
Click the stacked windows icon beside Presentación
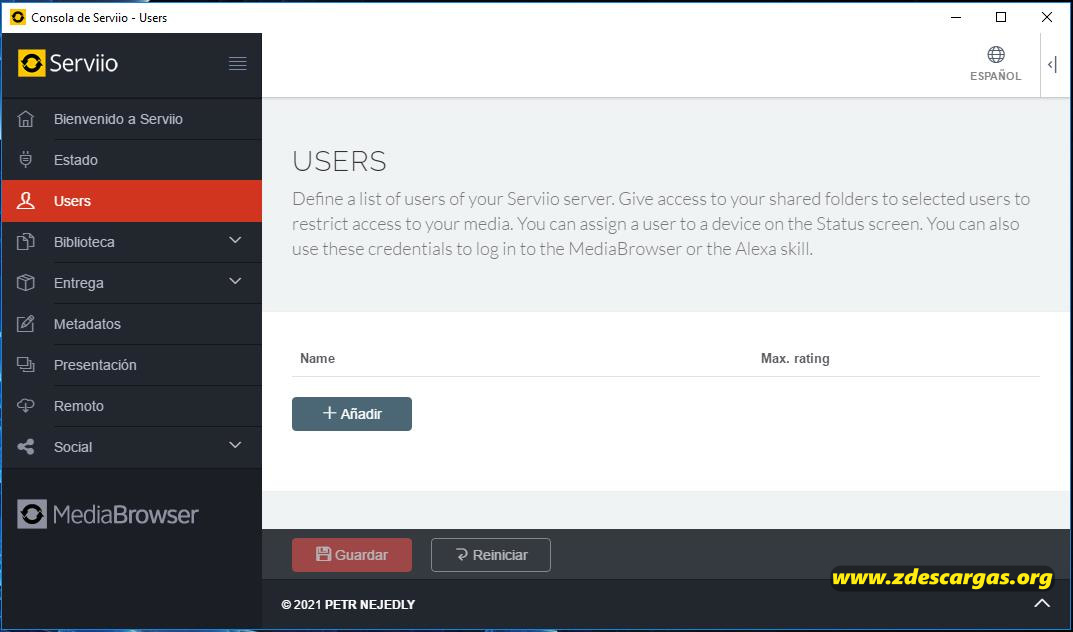point(25,365)
